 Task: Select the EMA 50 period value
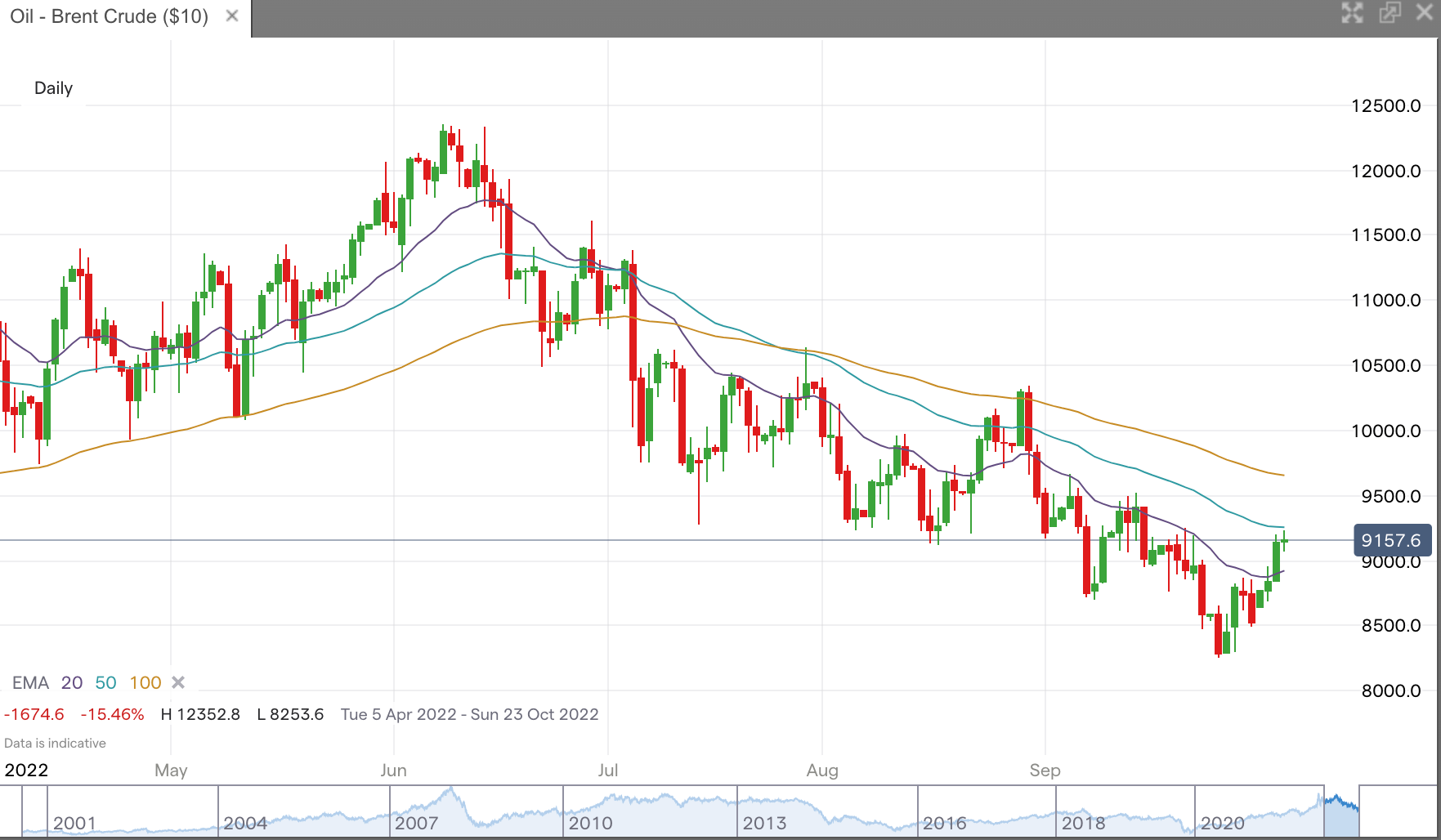pos(106,683)
